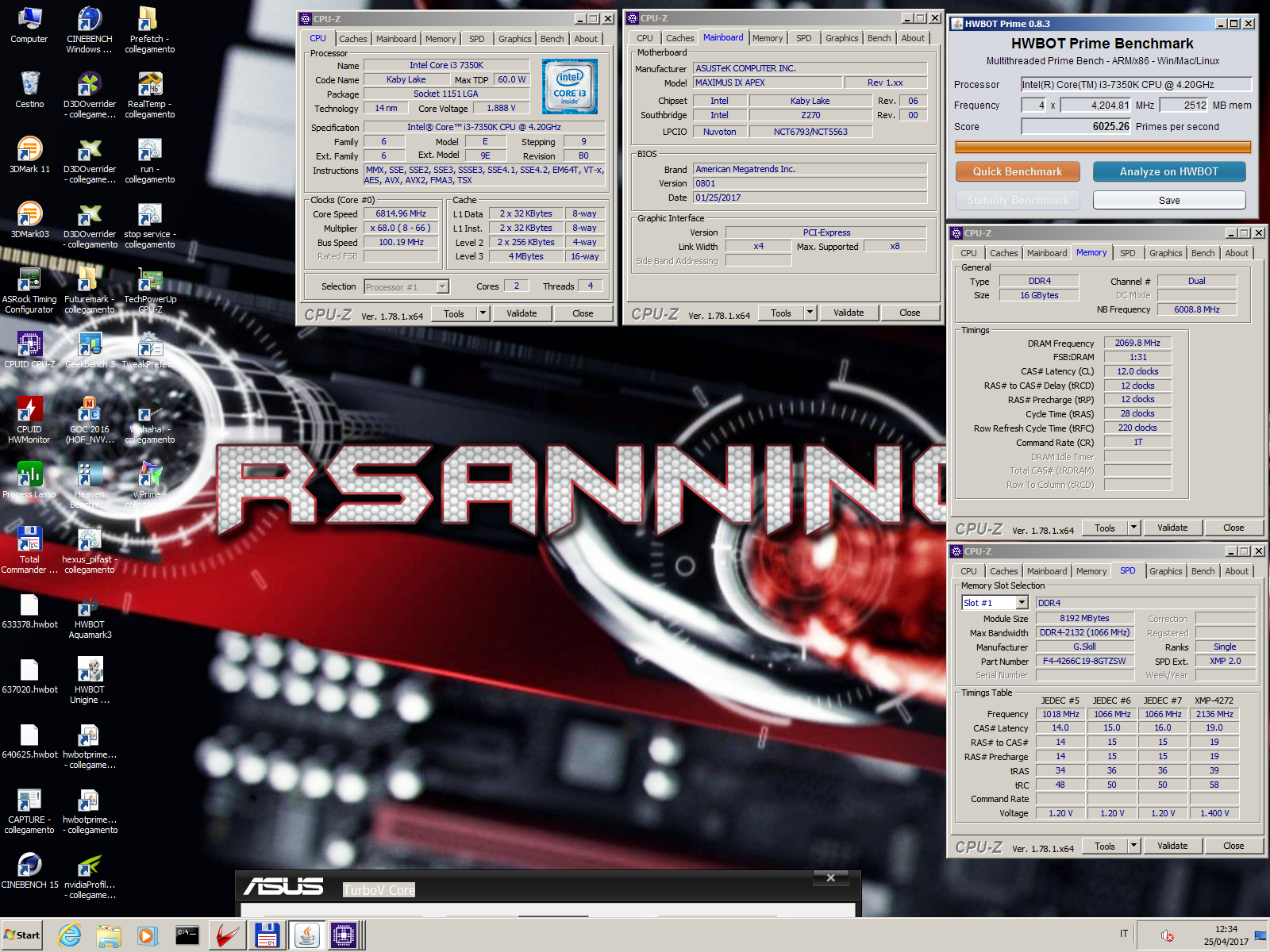Screen dimensions: 1270x952
Task: Click the Core Speed value 6814.96 MHz
Action: [401, 213]
